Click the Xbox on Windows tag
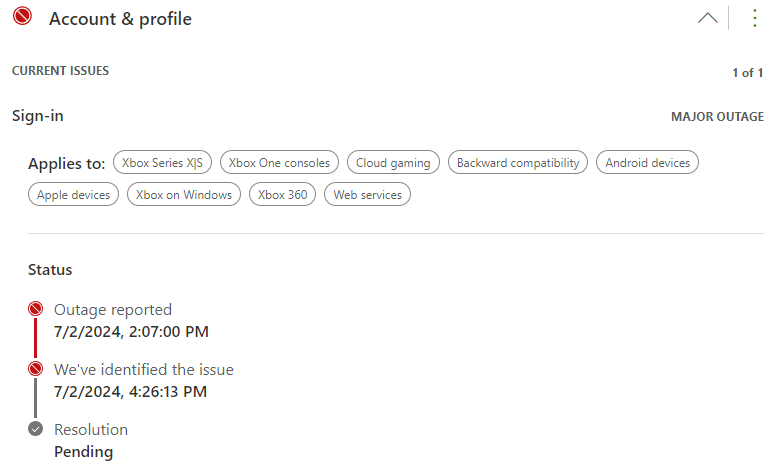This screenshot has height=475, width=773. pos(184,195)
